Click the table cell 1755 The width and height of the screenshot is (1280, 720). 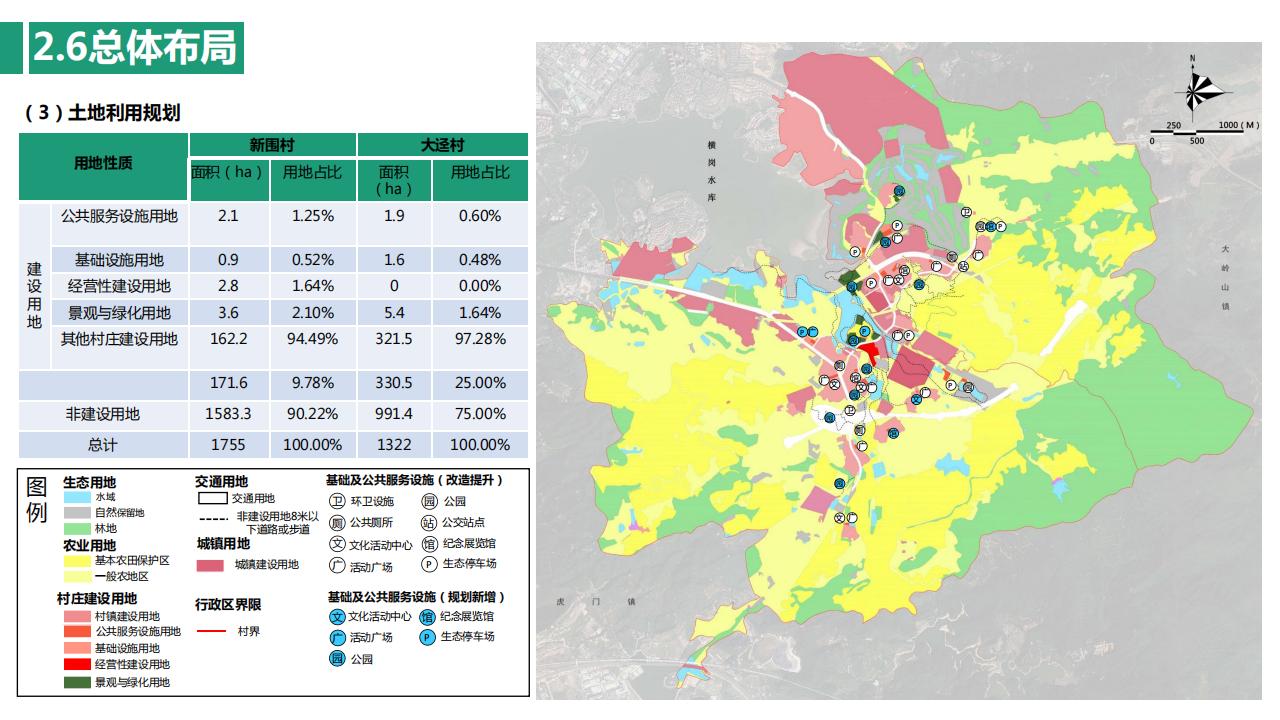pyautogui.click(x=228, y=445)
